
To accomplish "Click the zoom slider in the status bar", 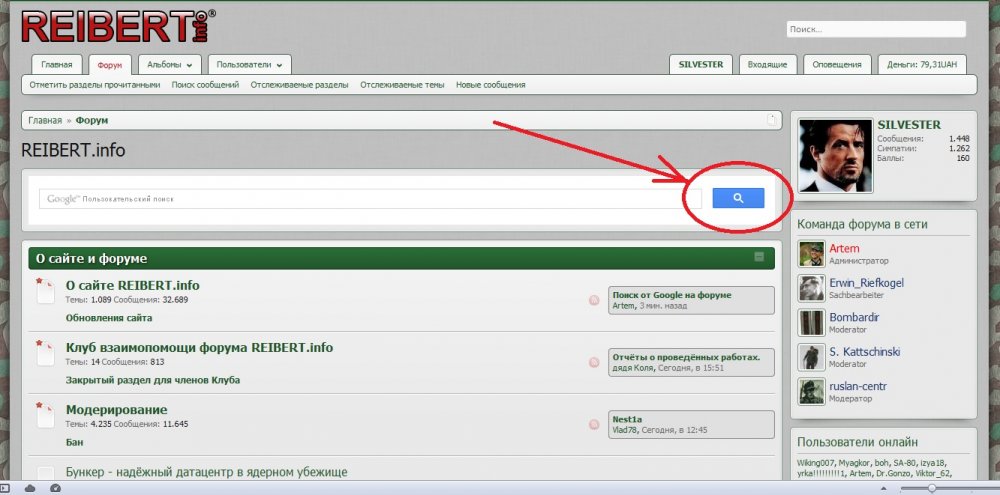I will (x=932, y=488).
